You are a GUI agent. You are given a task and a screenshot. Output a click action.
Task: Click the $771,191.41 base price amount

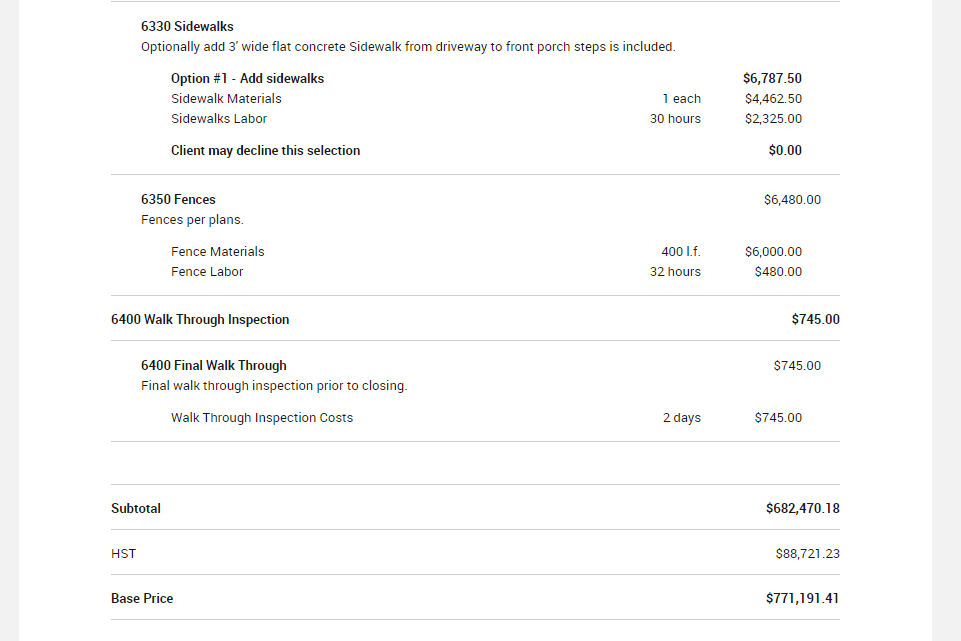802,599
